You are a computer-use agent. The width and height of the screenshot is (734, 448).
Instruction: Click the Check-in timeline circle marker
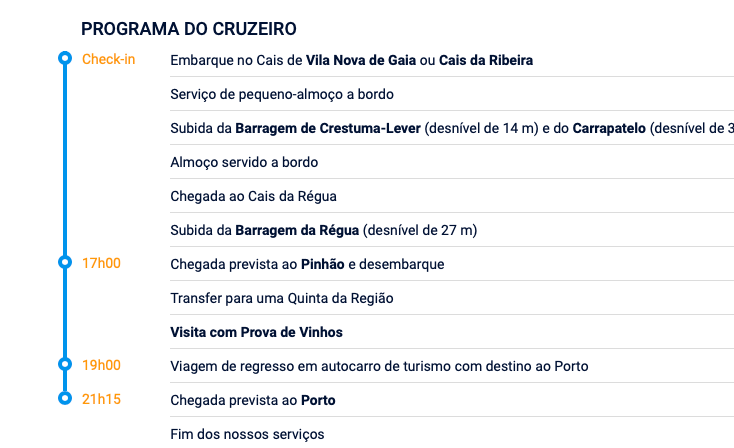pos(65,59)
